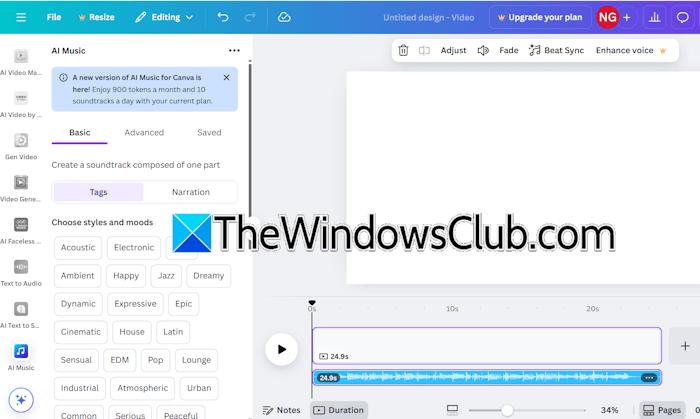This screenshot has width=700, height=419.
Task: Switch to the Saved tab
Action: (209, 133)
